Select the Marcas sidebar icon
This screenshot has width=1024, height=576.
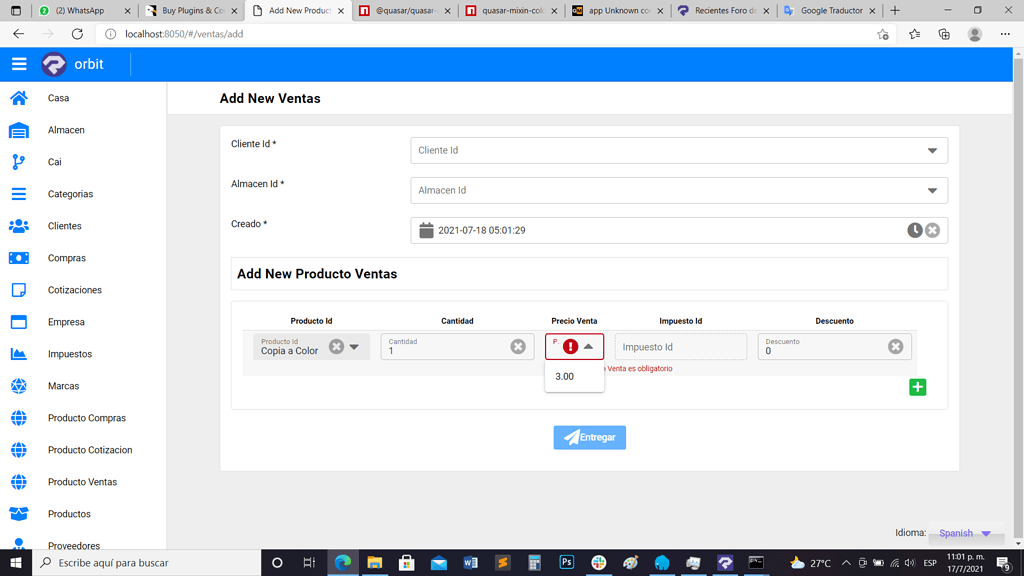pos(20,386)
